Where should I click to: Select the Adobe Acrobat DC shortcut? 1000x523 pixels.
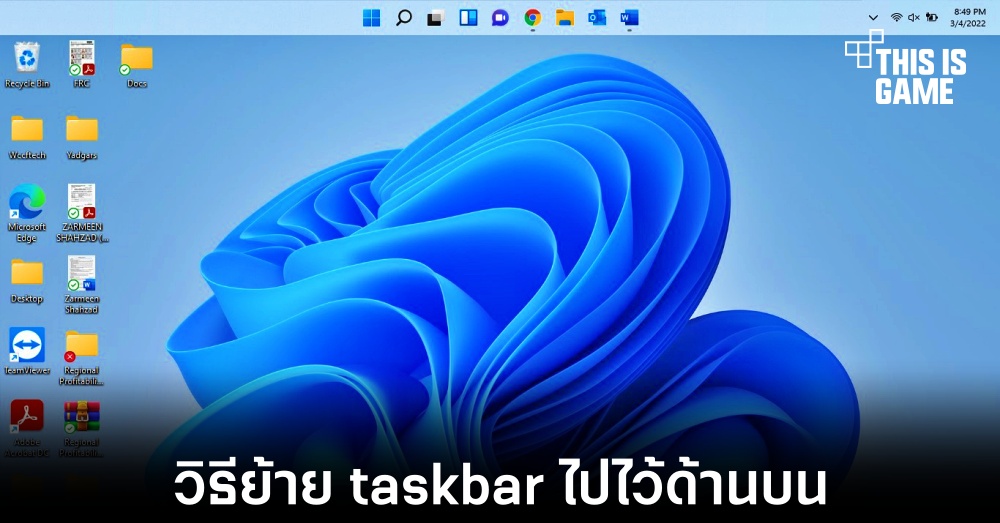point(27,429)
